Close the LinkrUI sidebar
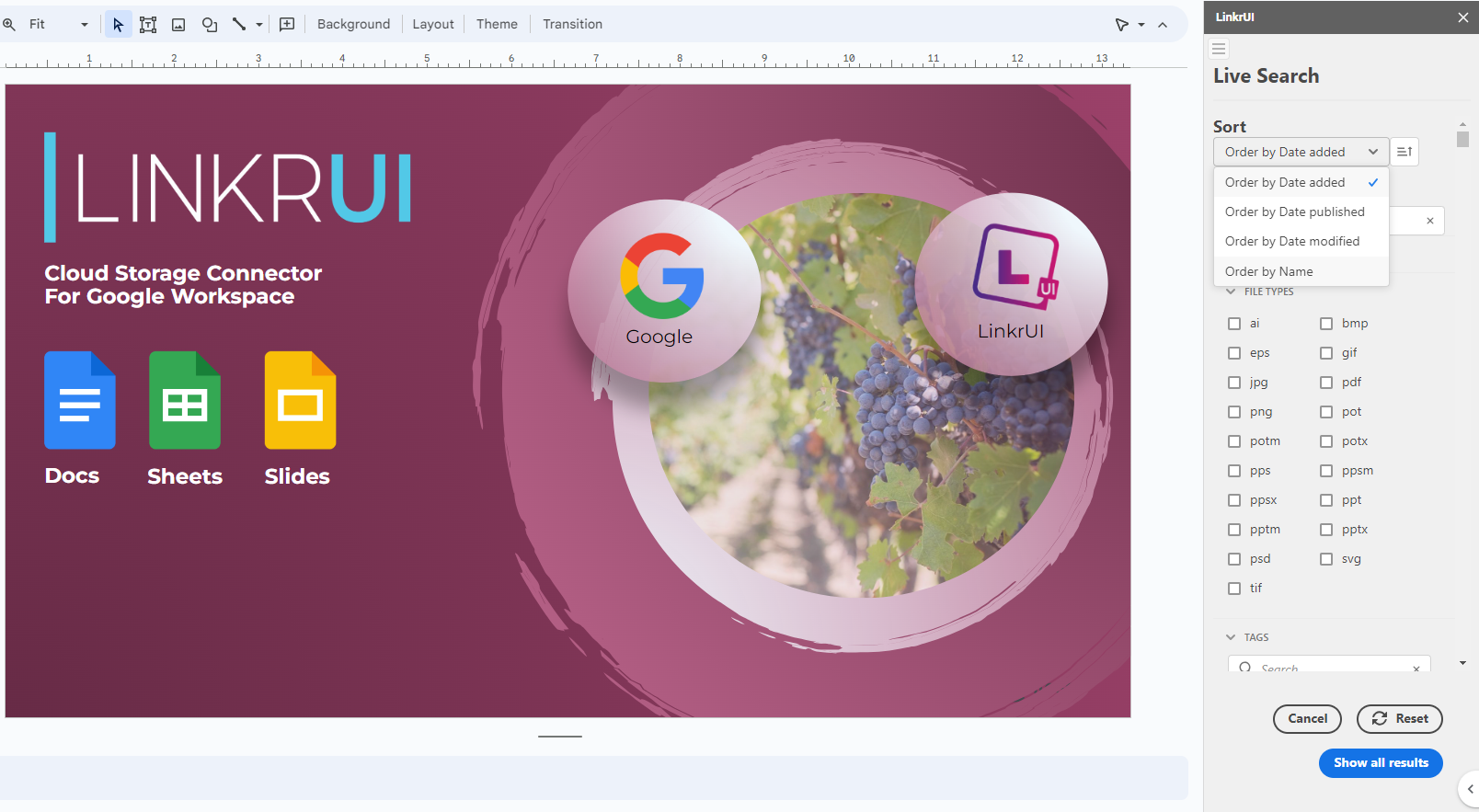1479x812 pixels. [x=1463, y=17]
